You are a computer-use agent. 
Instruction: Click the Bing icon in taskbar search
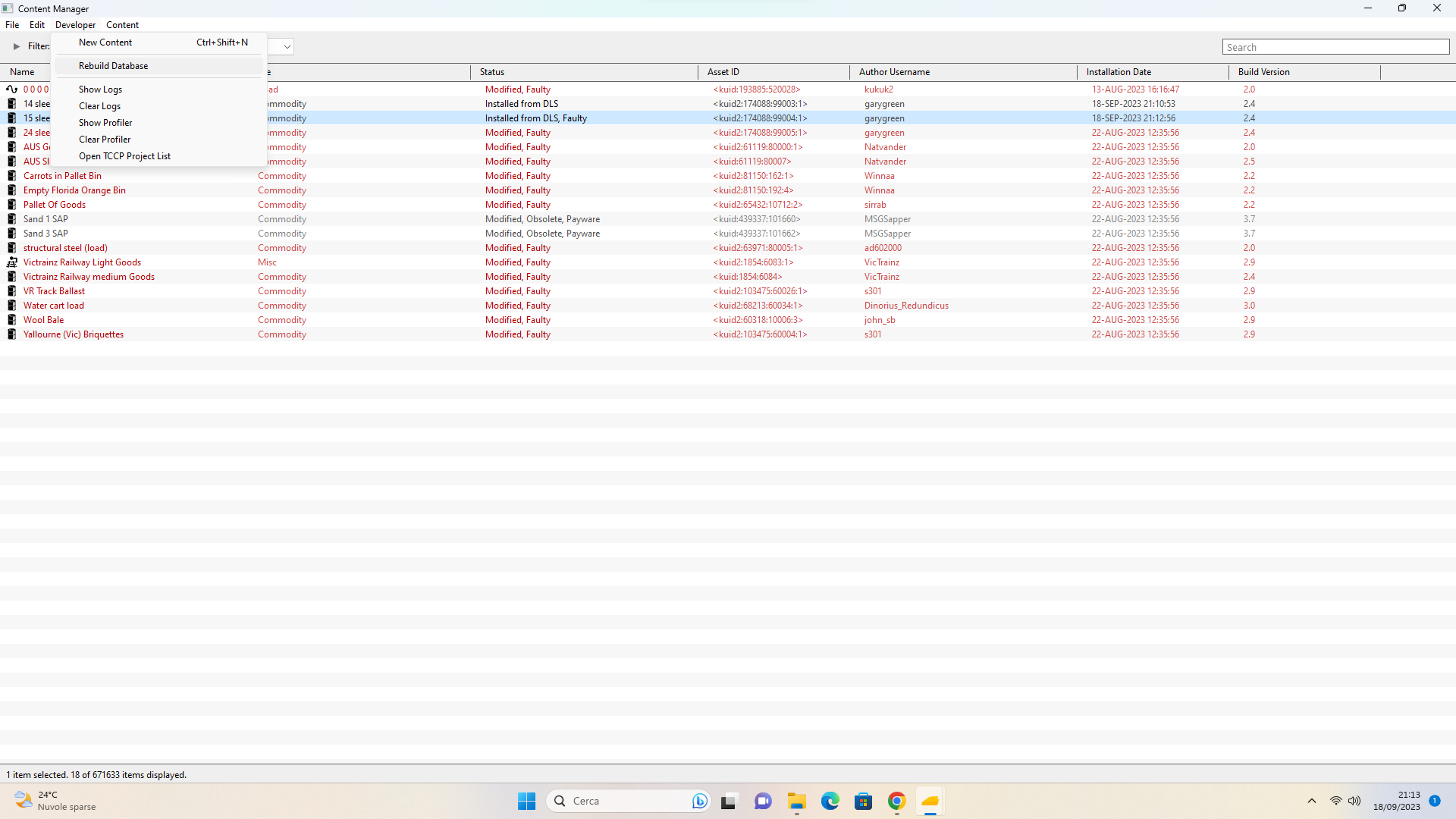click(699, 801)
